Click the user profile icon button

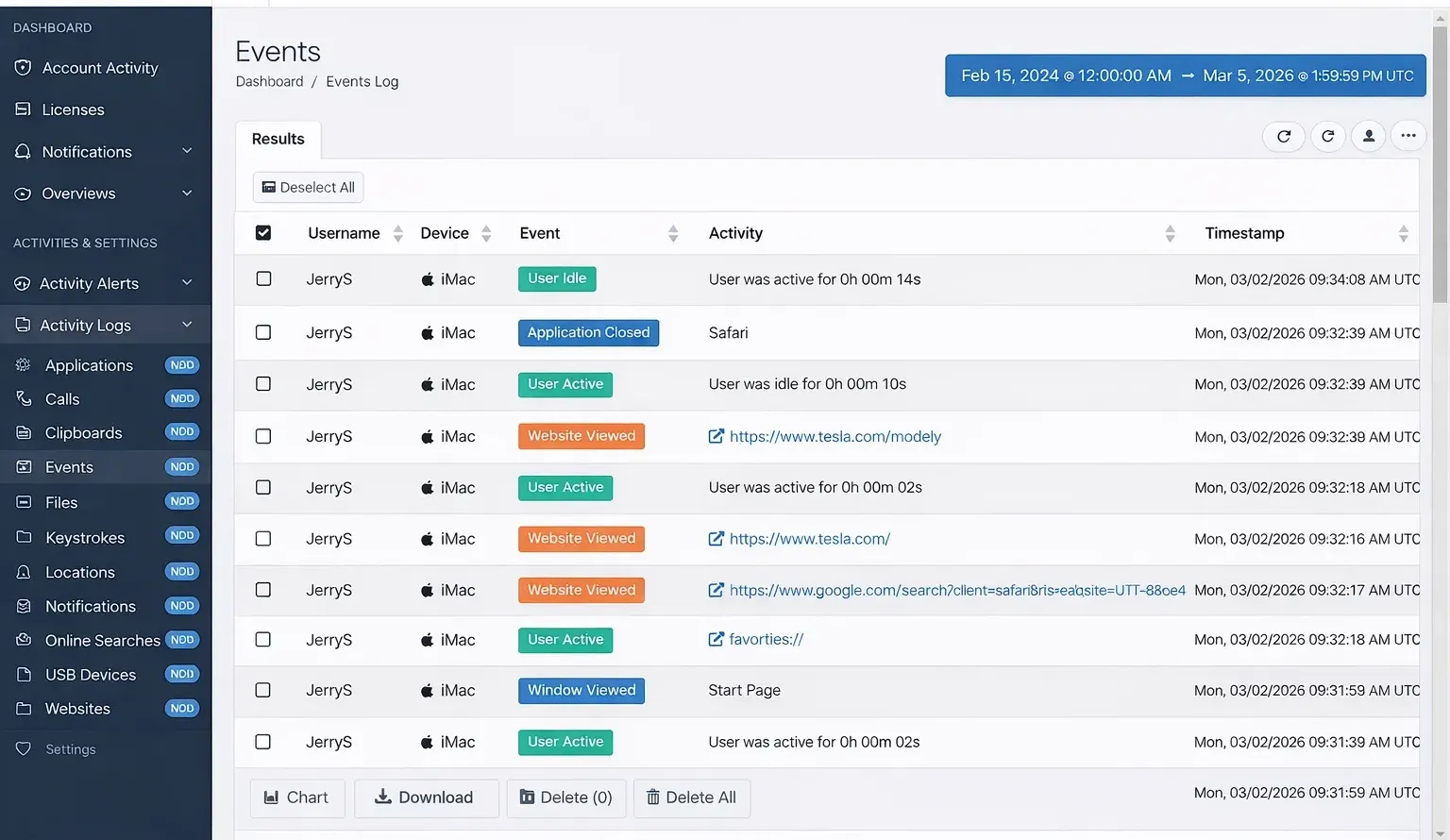1368,136
